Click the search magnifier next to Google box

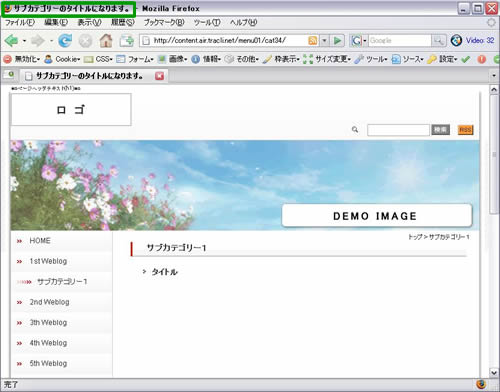tap(438, 41)
